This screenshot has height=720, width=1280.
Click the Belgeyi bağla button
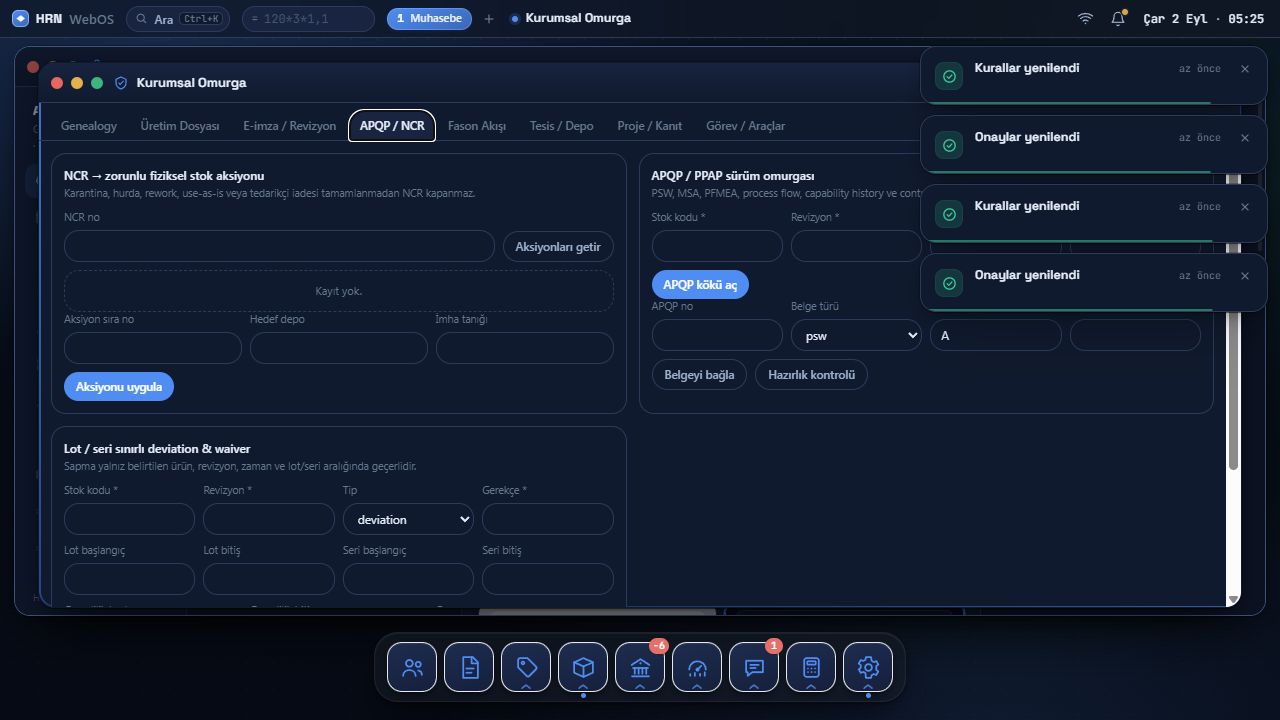pyautogui.click(x=699, y=375)
